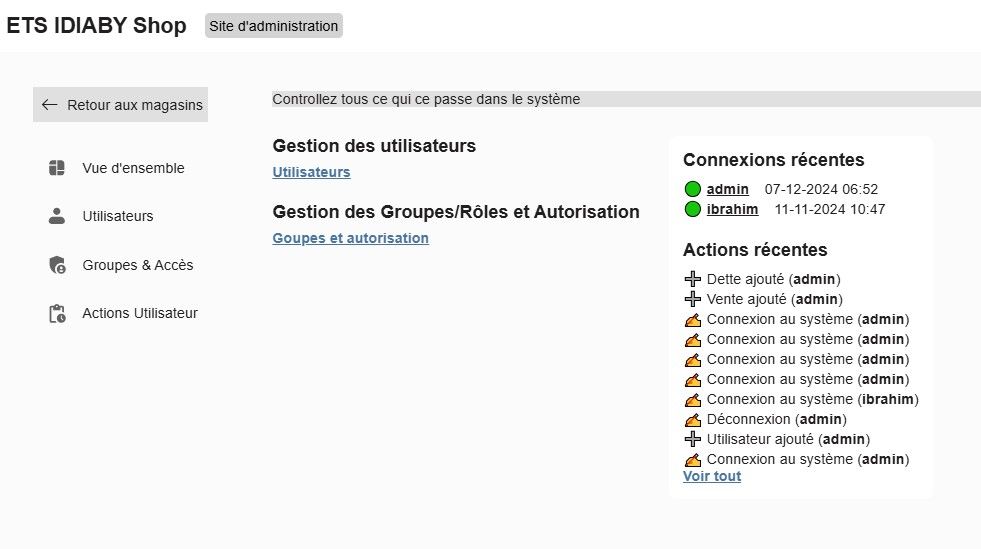Open the Utilisateurs link under Gestion des utilisateurs

click(x=311, y=172)
